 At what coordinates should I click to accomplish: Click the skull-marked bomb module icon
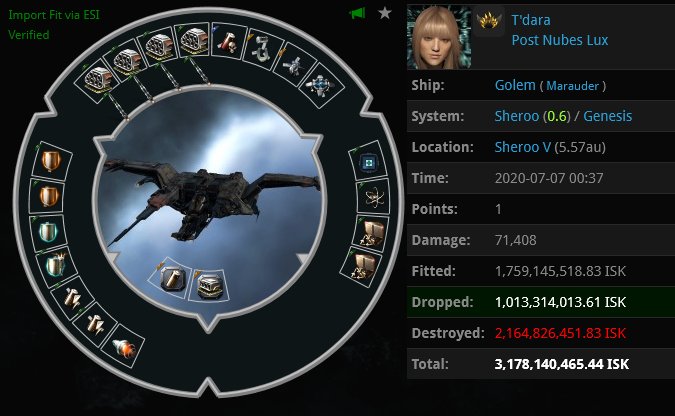229,43
